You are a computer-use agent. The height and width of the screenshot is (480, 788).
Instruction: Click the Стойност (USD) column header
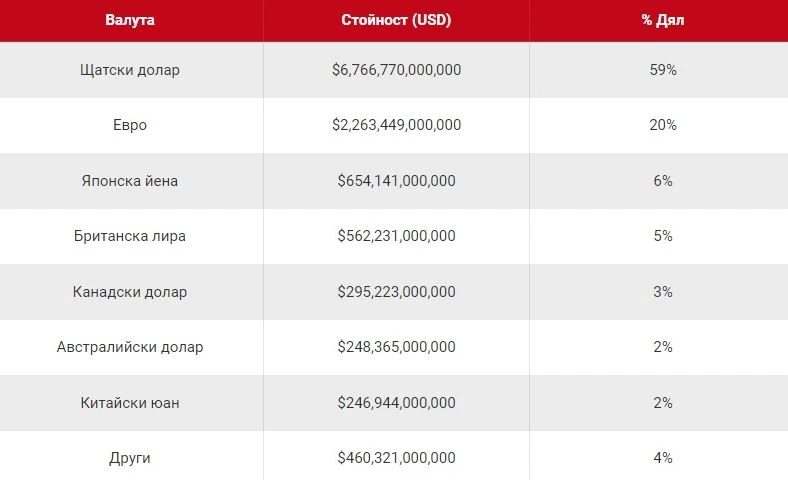(396, 20)
